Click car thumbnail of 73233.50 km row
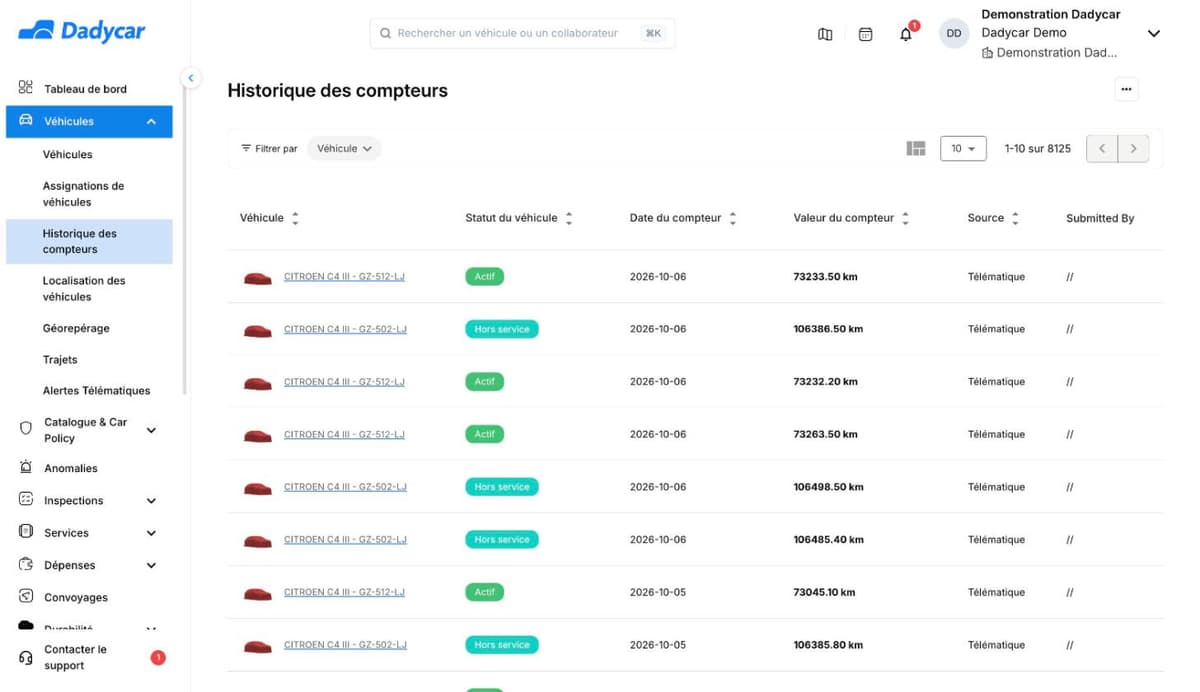This screenshot has width=1200, height=692. coord(258,277)
